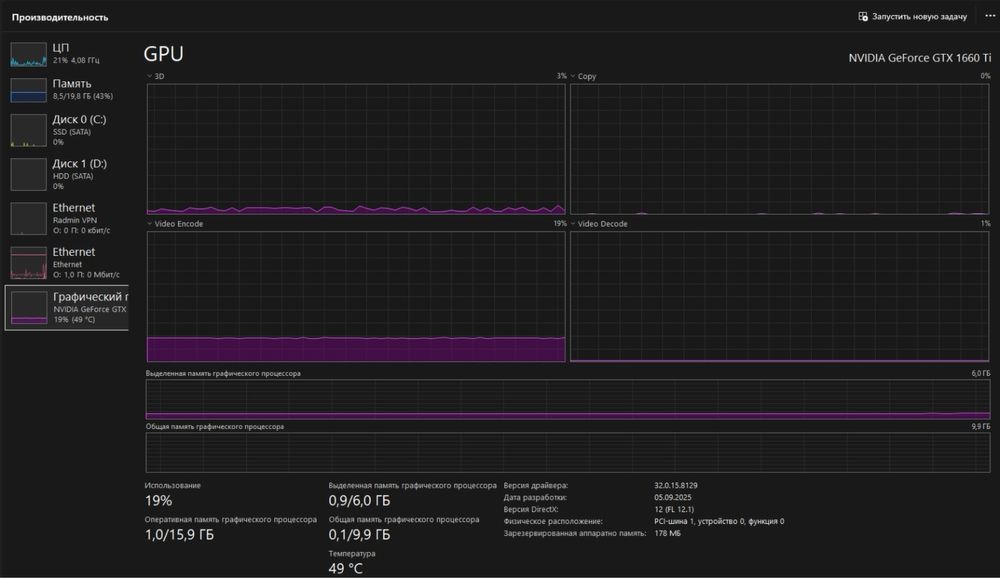Expand the 3D engine dropdown chevron
This screenshot has width=1000, height=578.
(150, 76)
